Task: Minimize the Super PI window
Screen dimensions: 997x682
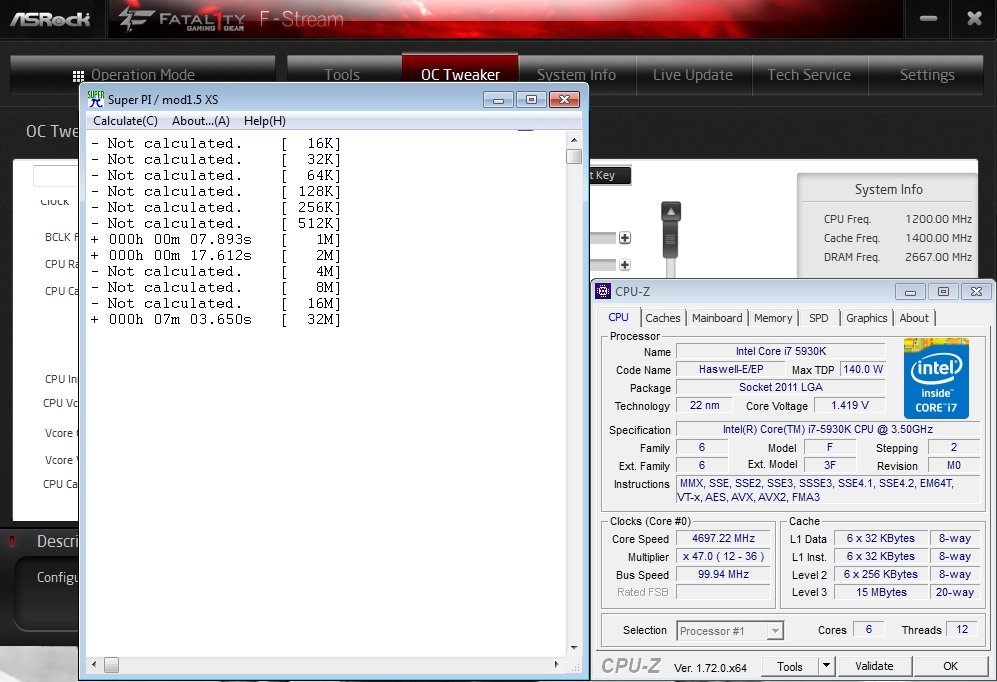Action: coord(498,100)
